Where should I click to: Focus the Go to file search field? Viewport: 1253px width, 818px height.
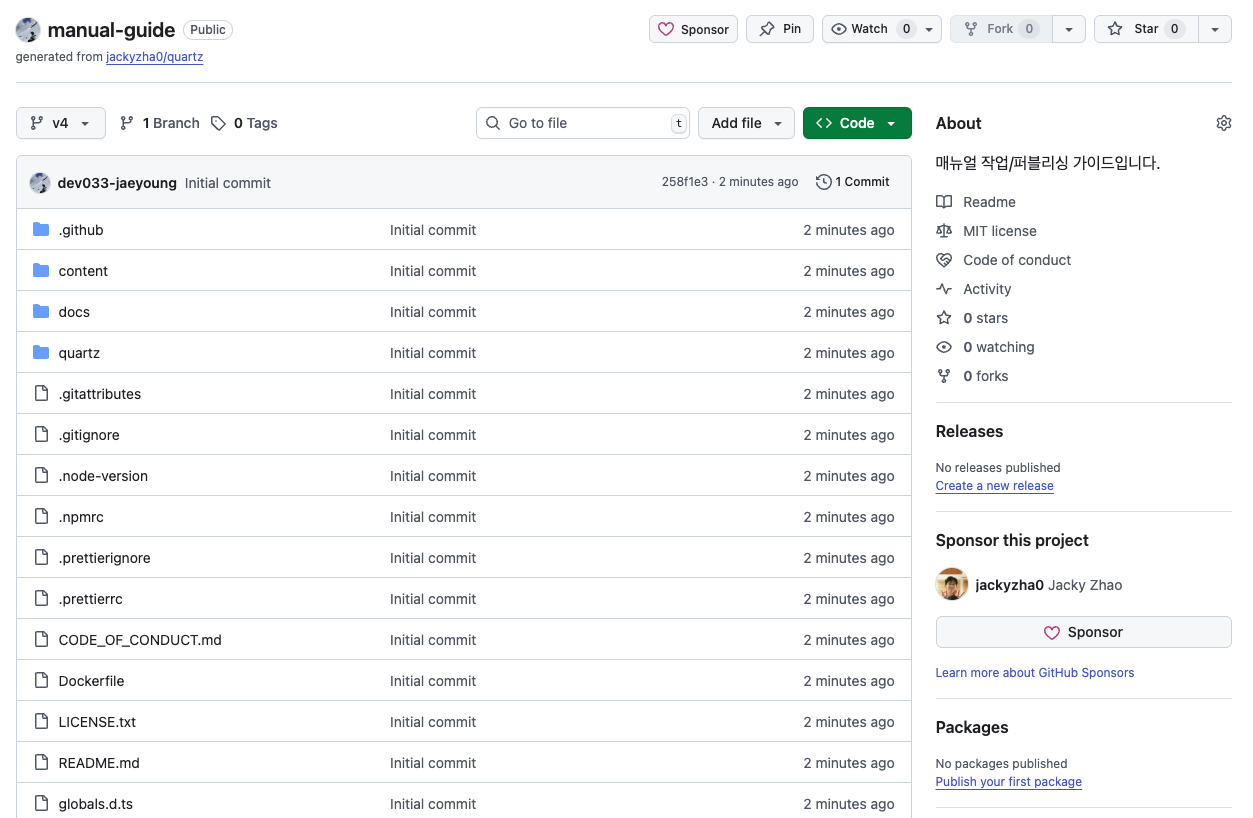point(583,123)
